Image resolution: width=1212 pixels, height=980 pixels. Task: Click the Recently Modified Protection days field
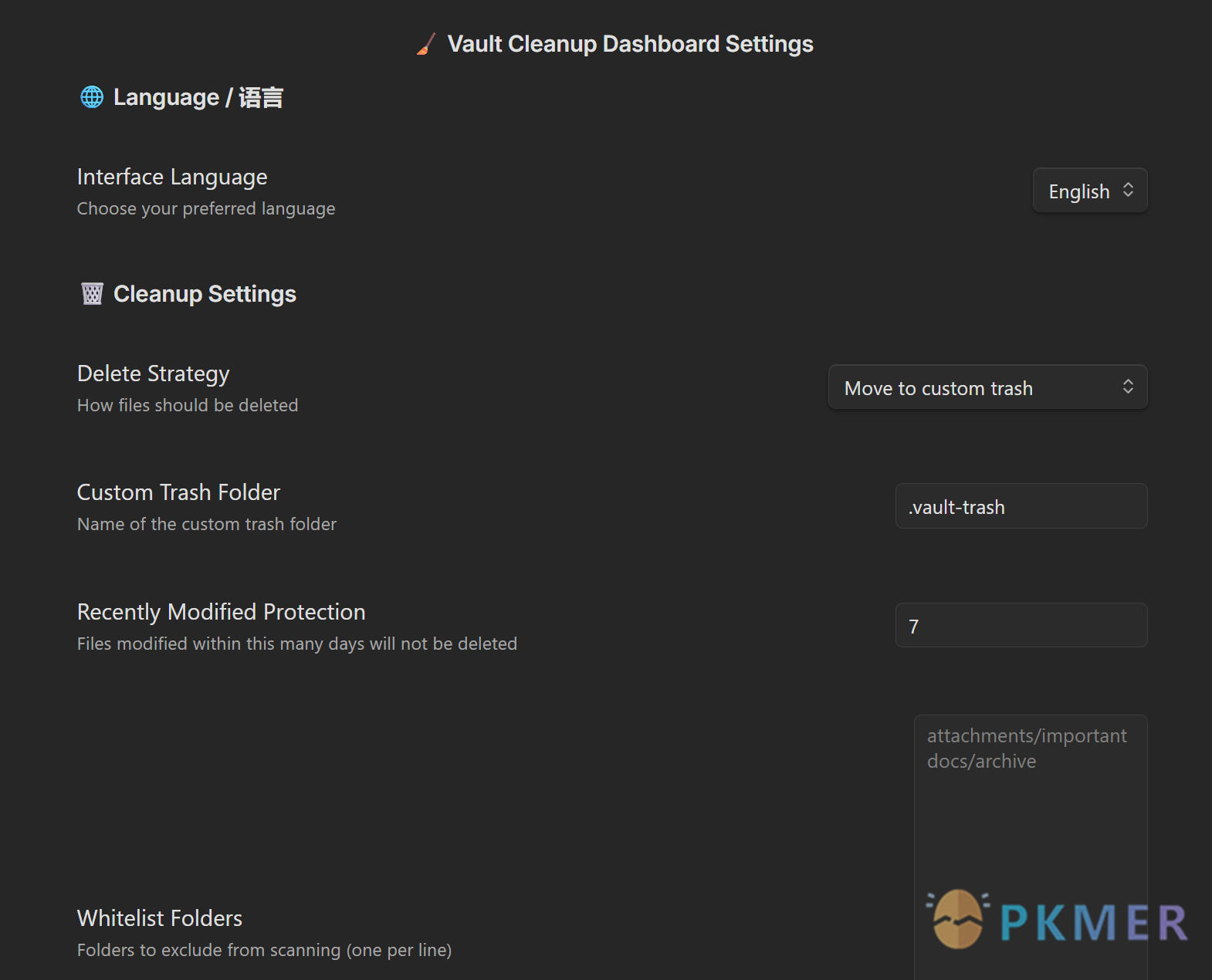[x=1021, y=626]
